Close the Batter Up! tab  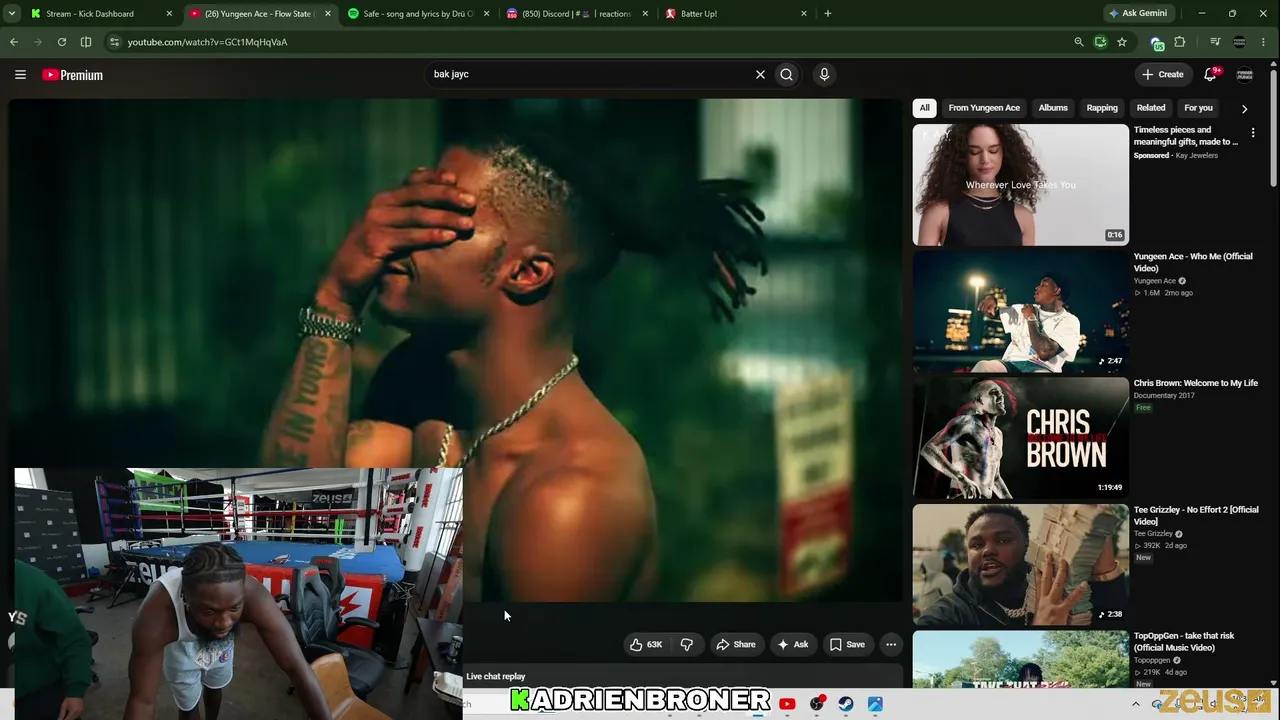point(804,14)
